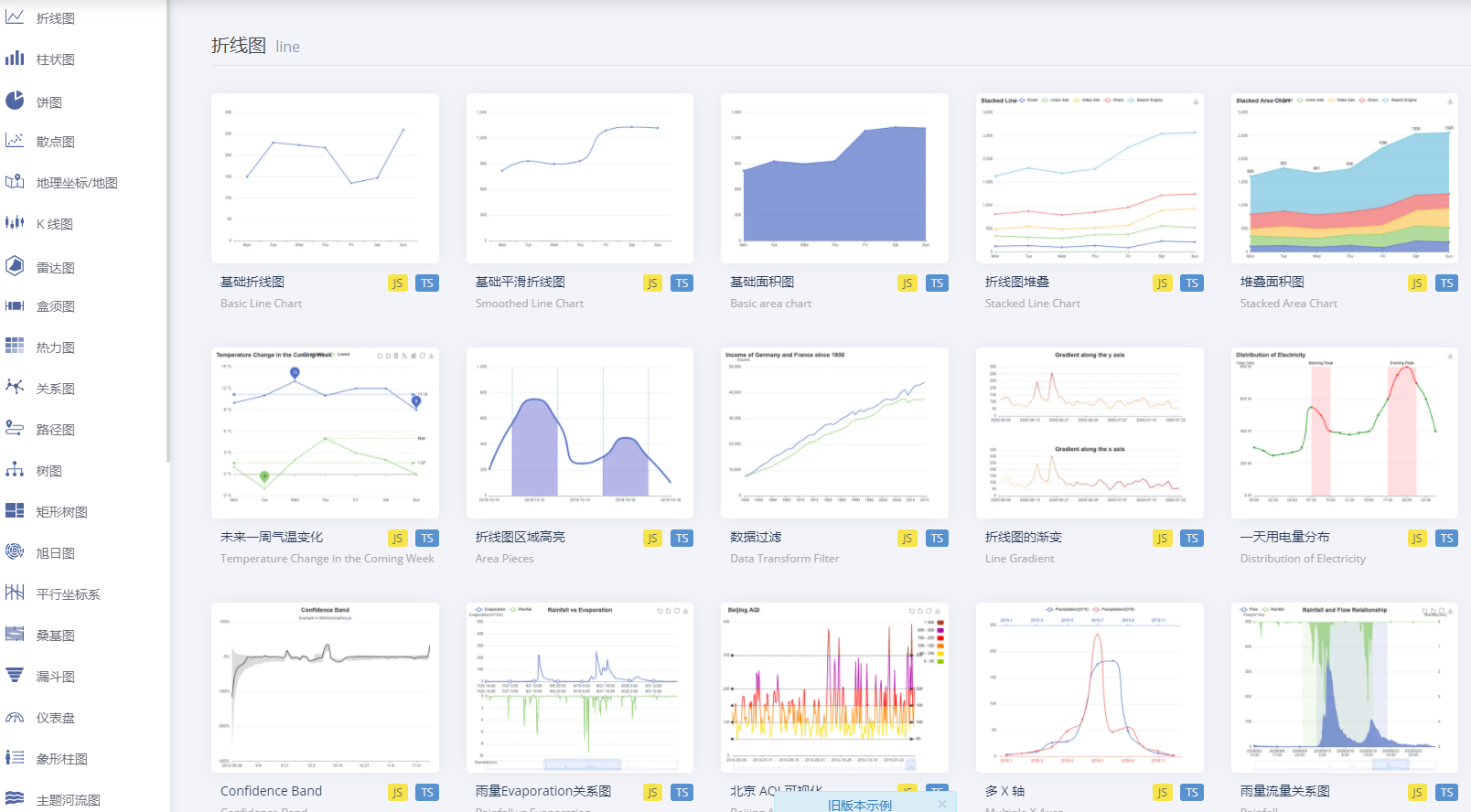The width and height of the screenshot is (1471, 812).
Task: Select the bar chart icon in sidebar
Action: [15, 59]
